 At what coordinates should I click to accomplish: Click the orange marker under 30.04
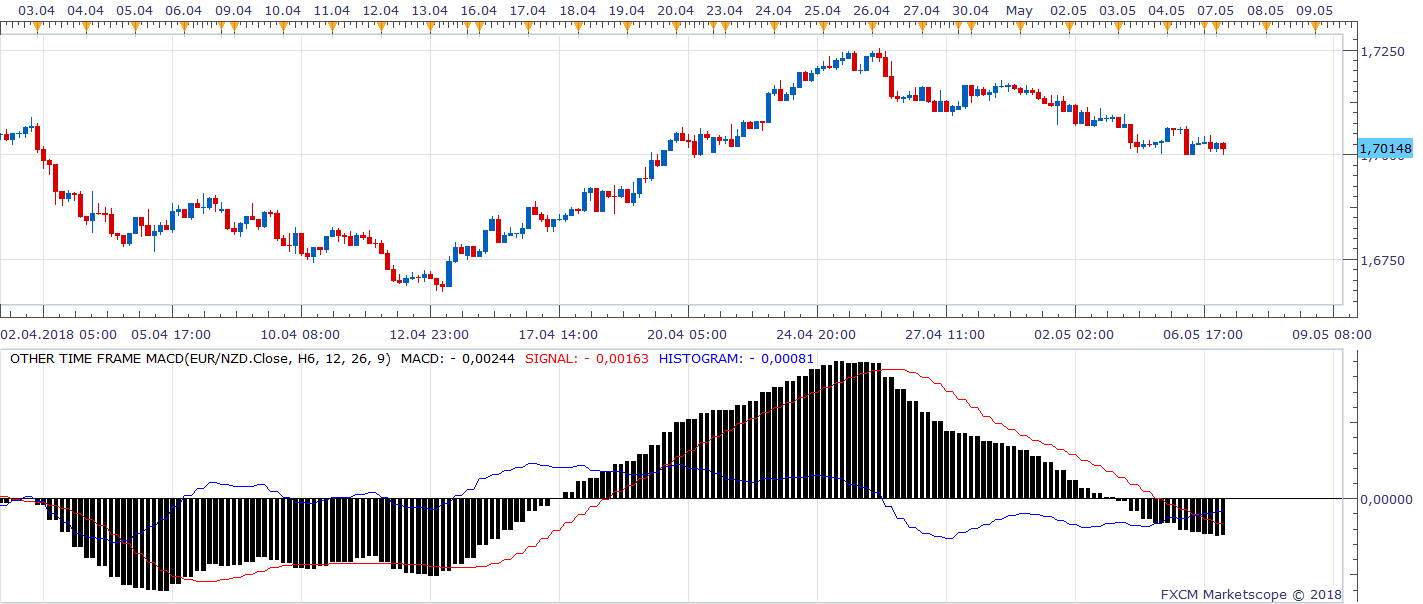[x=971, y=25]
